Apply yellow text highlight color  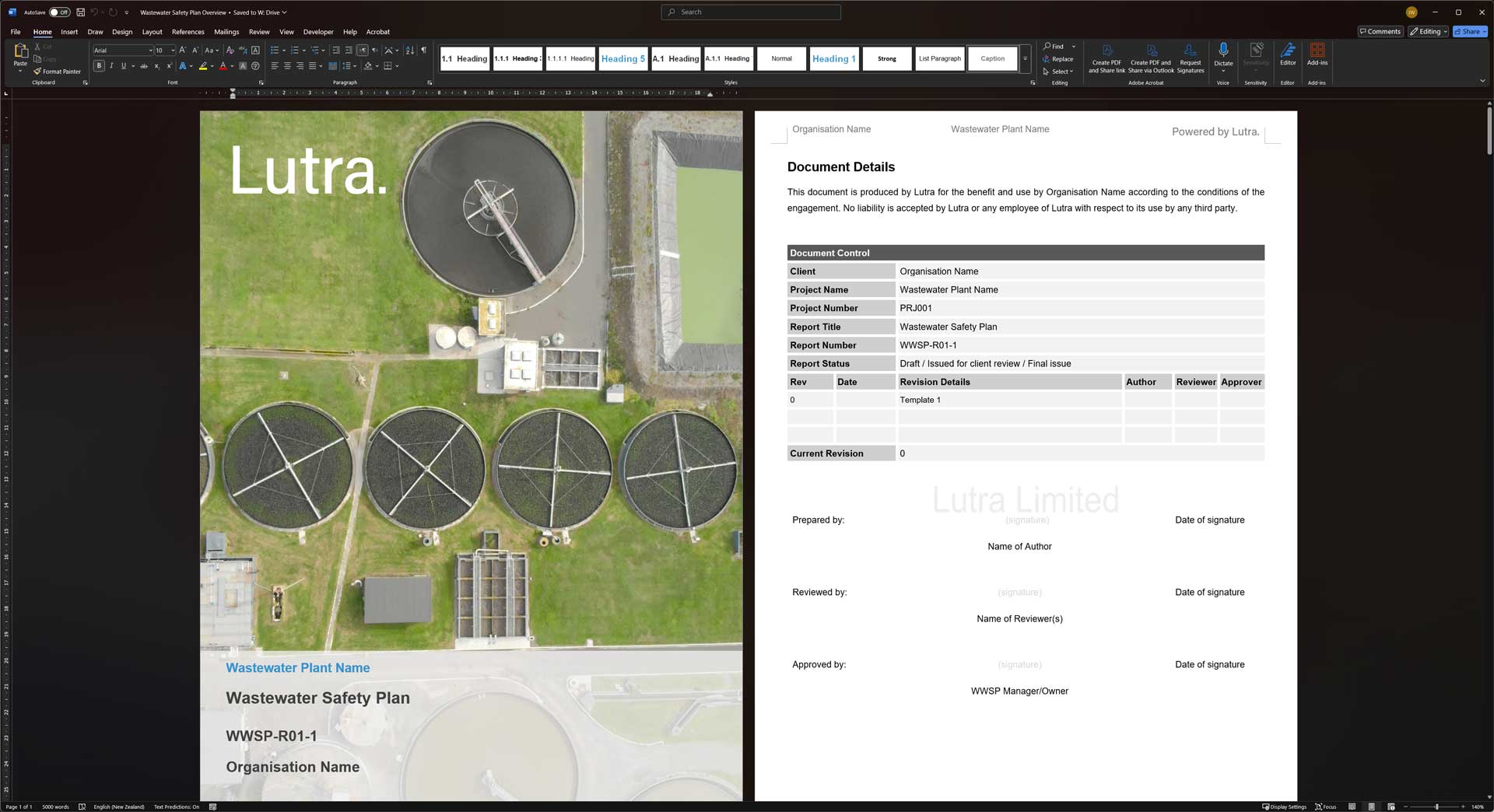click(x=202, y=66)
